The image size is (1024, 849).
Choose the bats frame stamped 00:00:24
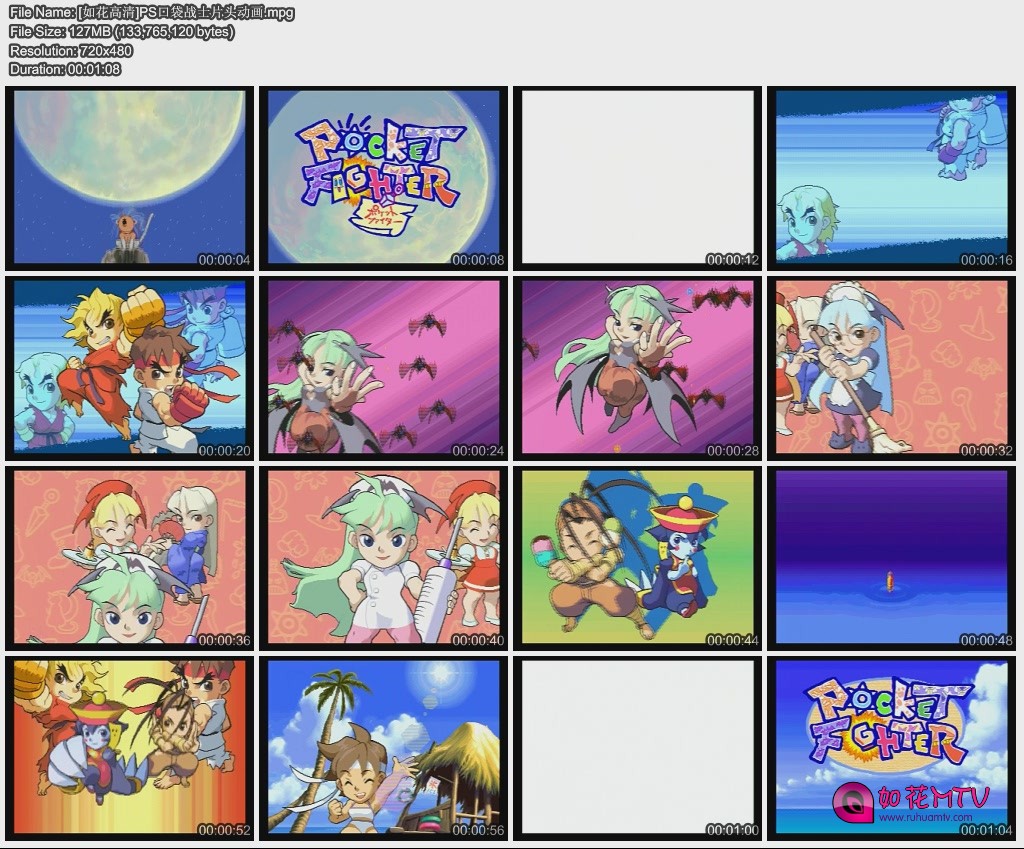(x=383, y=368)
